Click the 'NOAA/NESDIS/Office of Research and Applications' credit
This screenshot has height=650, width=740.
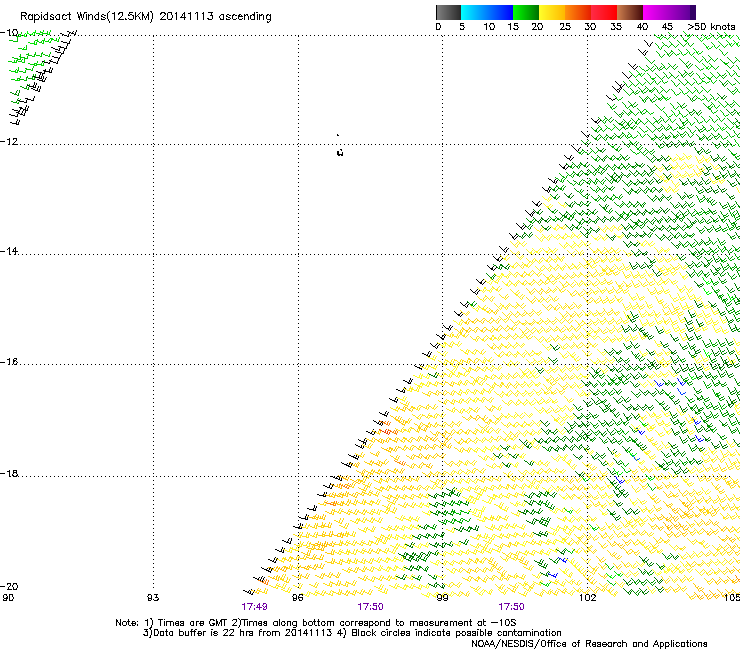click(589, 644)
